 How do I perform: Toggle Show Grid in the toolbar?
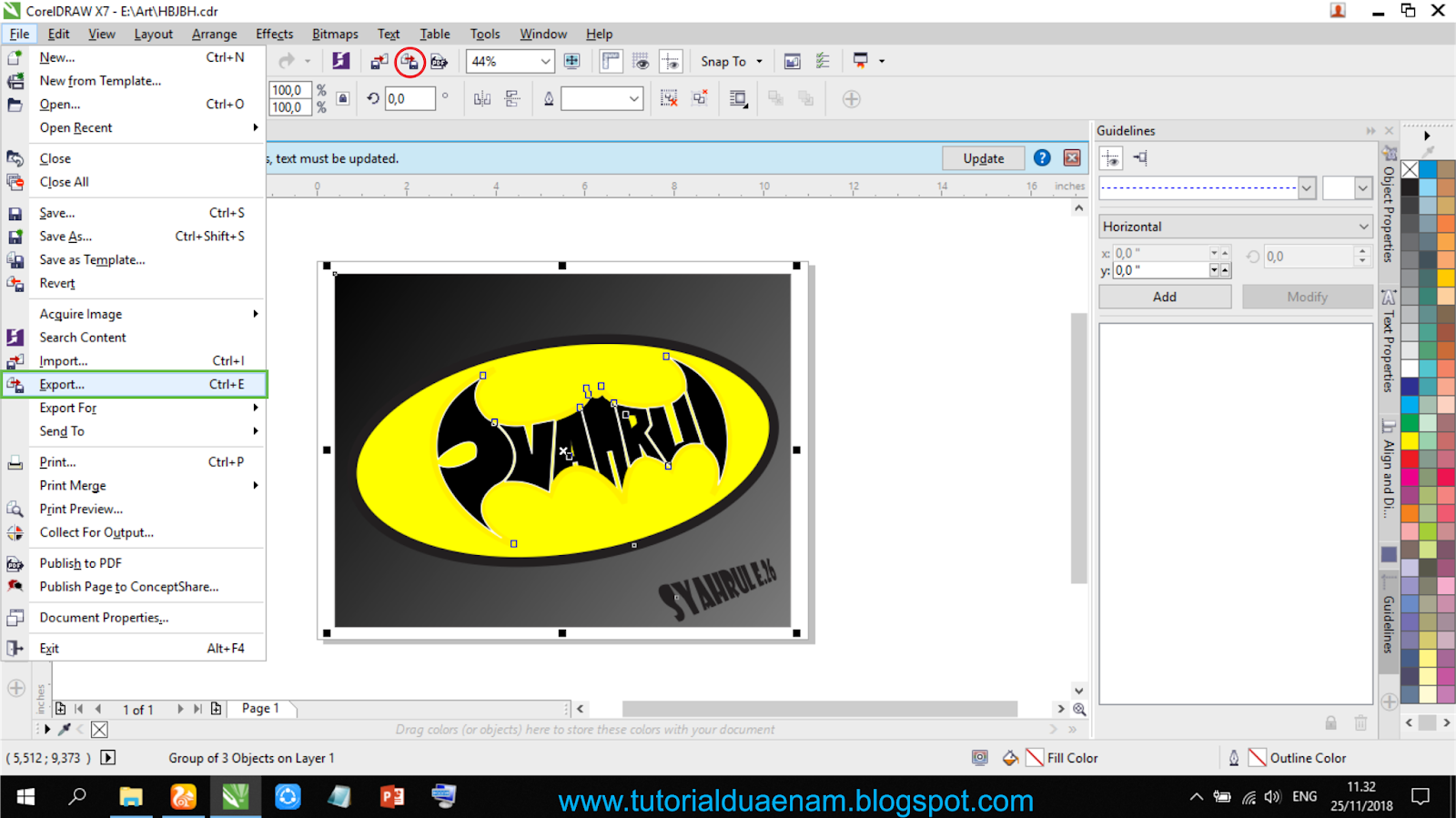point(641,61)
